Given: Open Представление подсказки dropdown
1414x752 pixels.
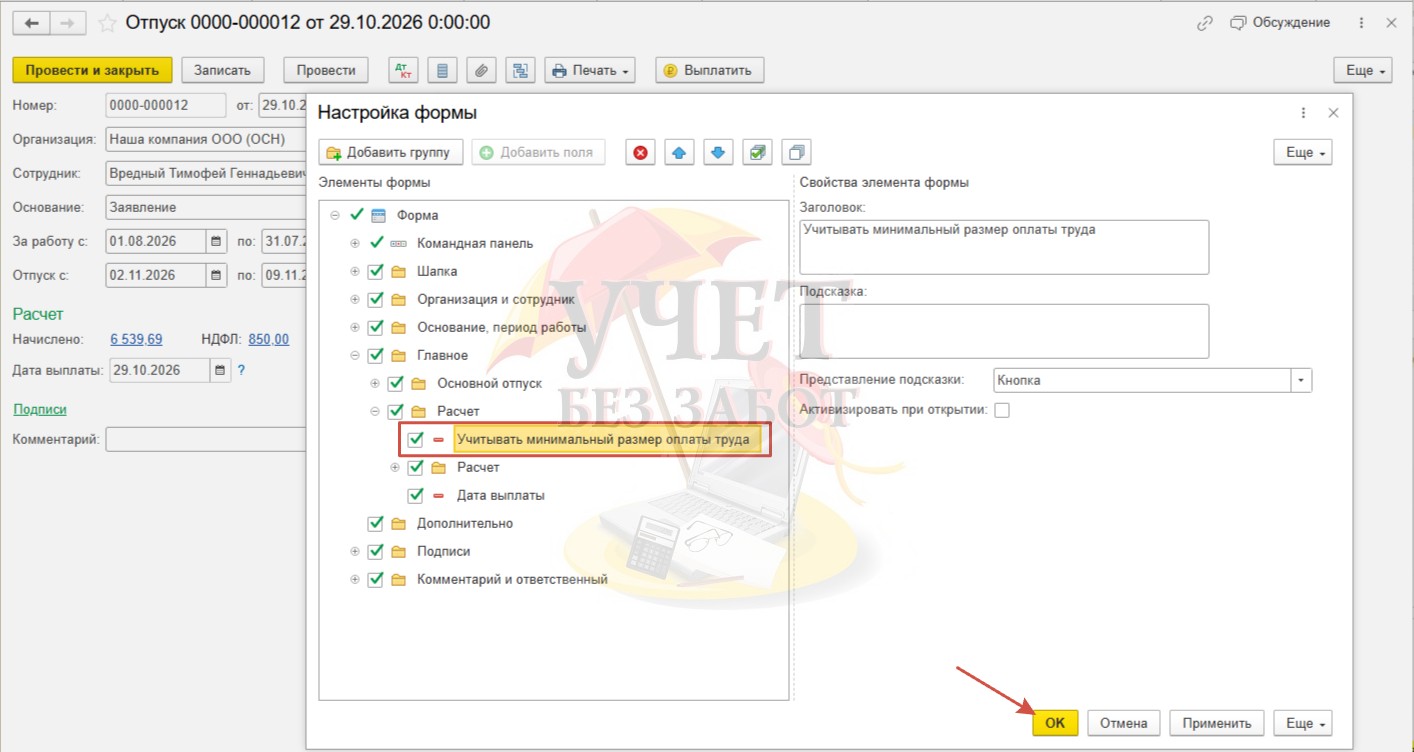Looking at the screenshot, I should coord(1301,381).
